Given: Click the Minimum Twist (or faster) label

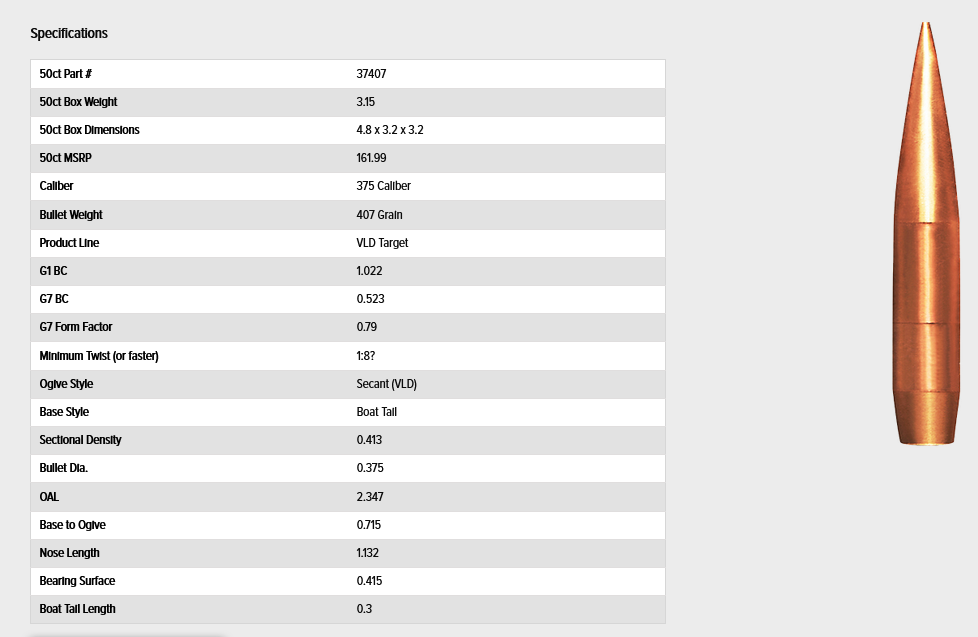Looking at the screenshot, I should (99, 356).
